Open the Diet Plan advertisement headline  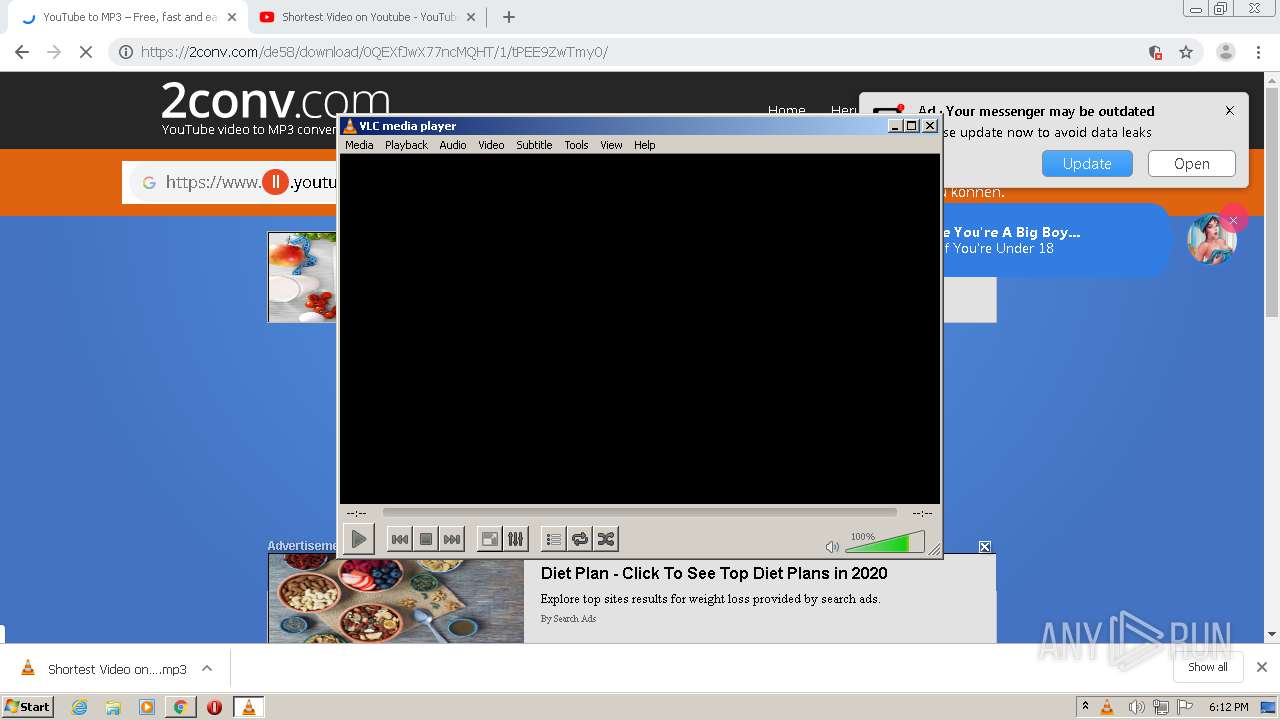pos(714,573)
